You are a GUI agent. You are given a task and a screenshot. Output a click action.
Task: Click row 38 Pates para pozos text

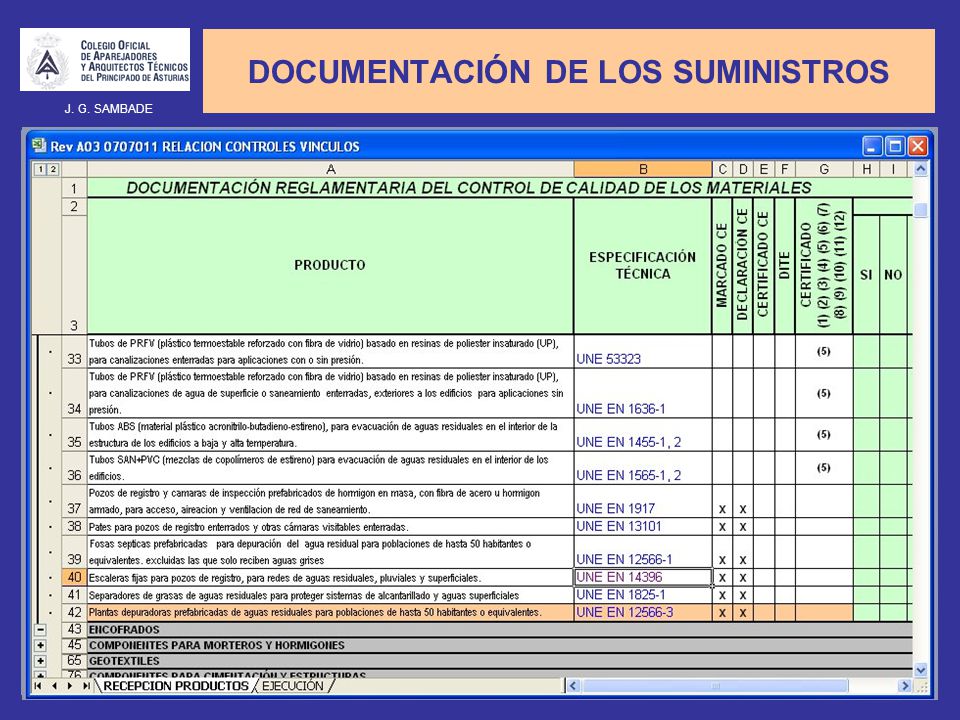(x=249, y=527)
